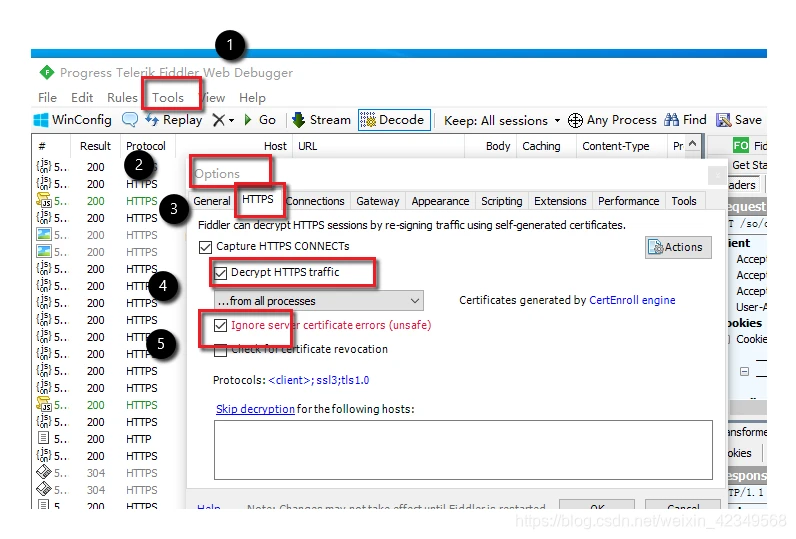The width and height of the screenshot is (796, 539).
Task: Click the FO FiddlerOrchestra icon tab
Action: click(741, 146)
